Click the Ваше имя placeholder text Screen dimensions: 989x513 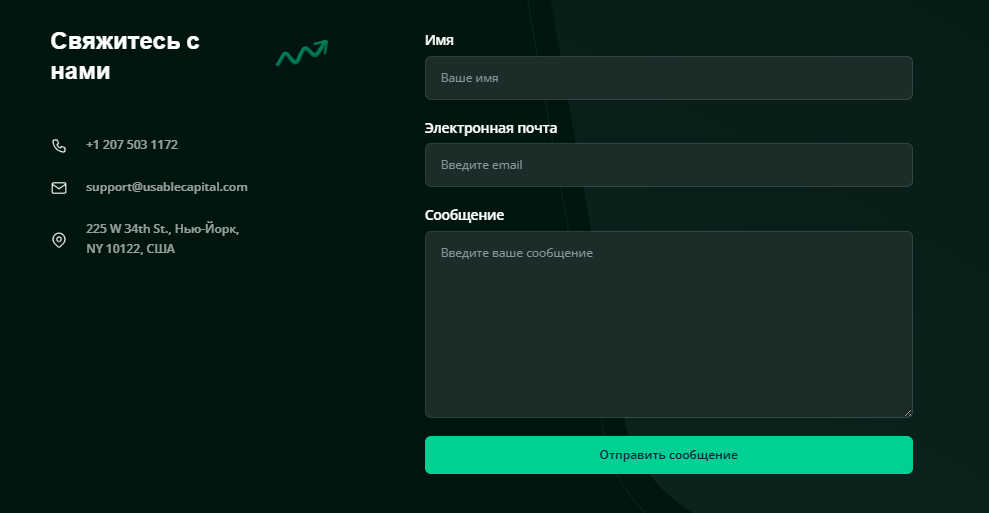[470, 78]
